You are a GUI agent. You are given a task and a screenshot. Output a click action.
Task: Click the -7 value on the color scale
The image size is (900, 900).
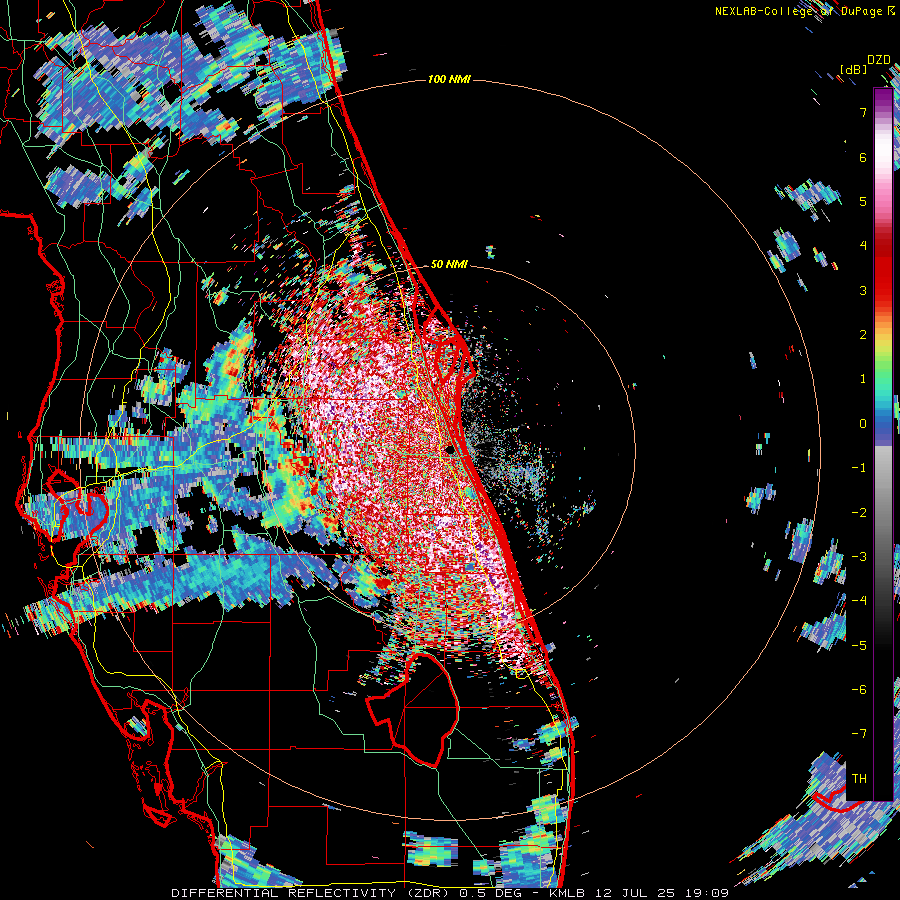859,734
